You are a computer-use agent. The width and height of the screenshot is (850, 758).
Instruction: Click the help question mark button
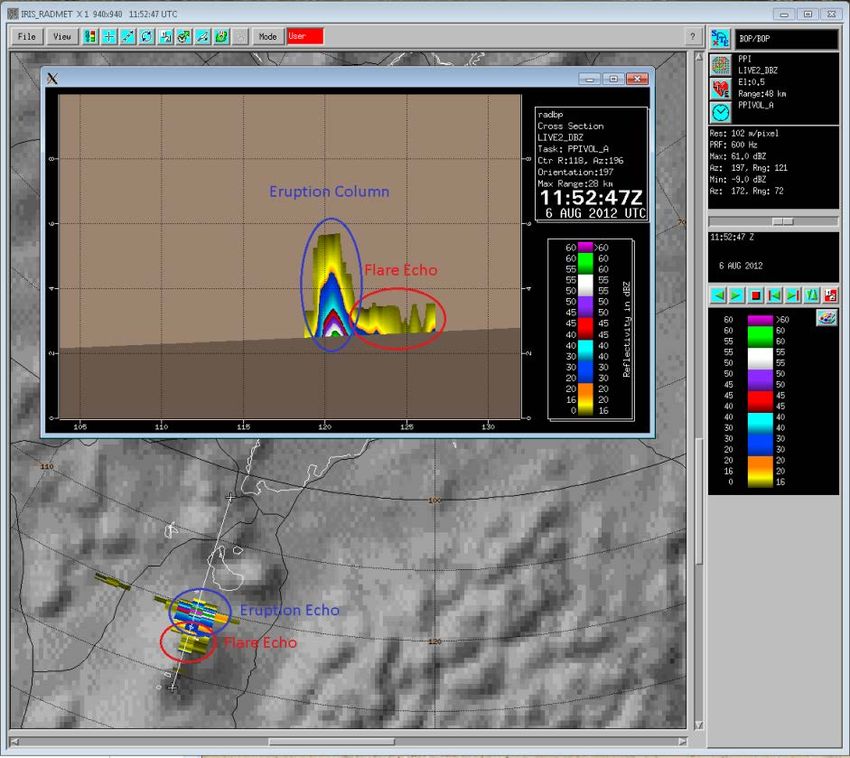pyautogui.click(x=692, y=36)
